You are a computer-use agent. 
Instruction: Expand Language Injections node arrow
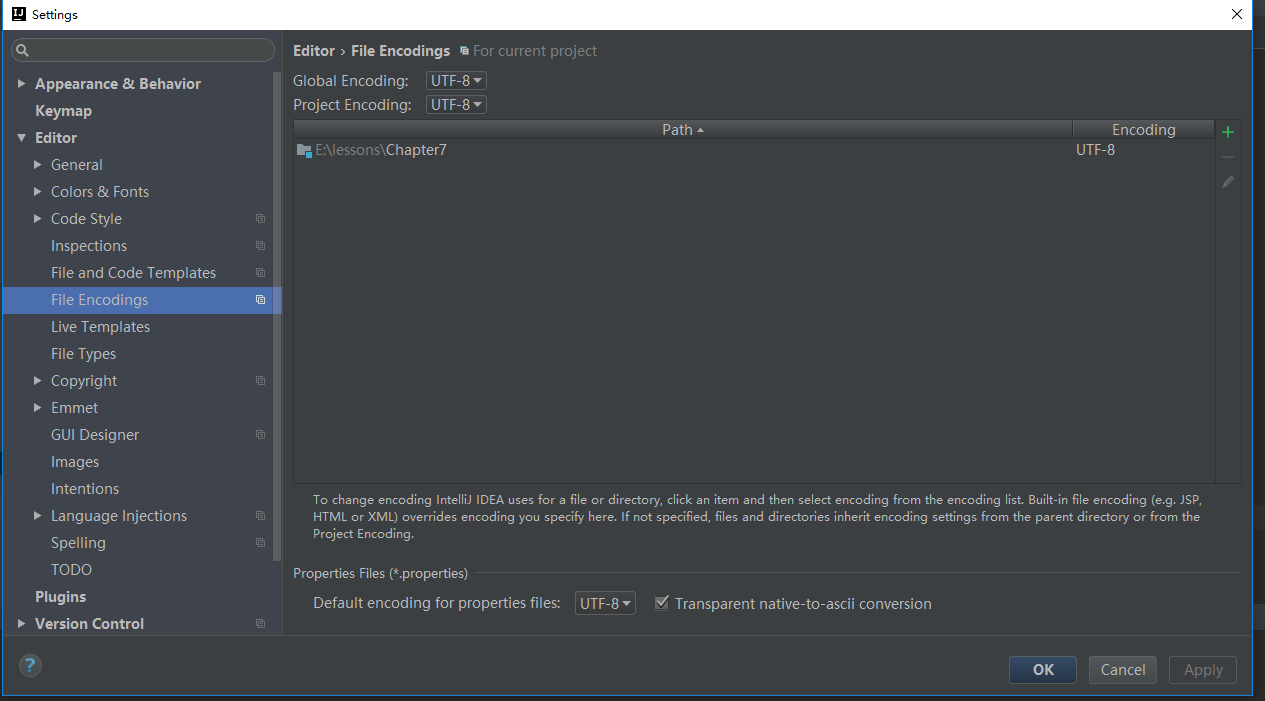38,516
